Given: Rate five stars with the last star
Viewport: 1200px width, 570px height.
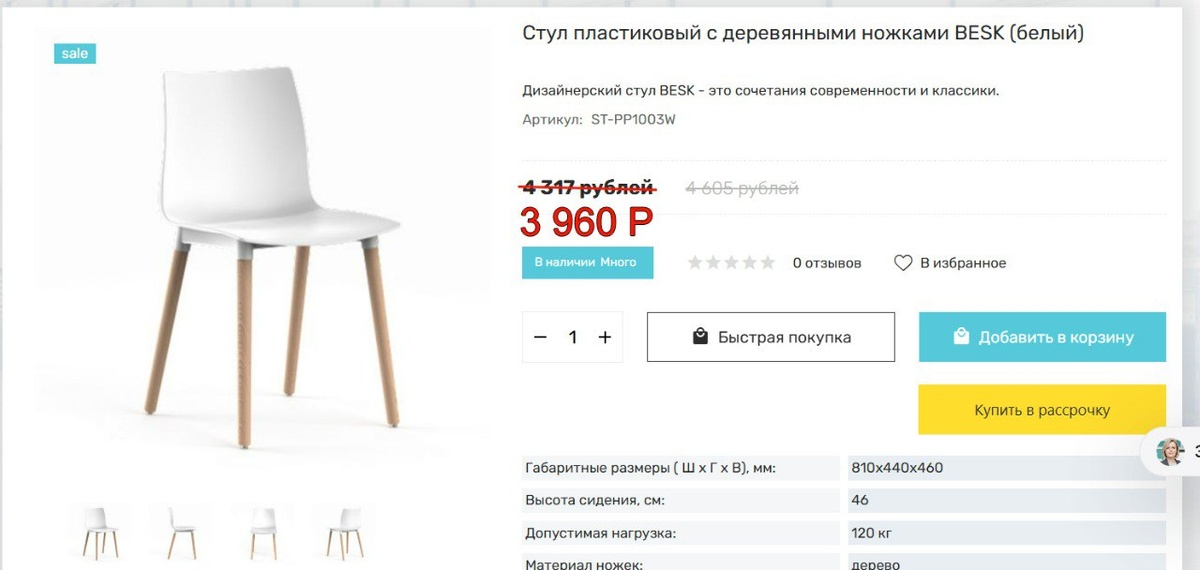Looking at the screenshot, I should [767, 263].
